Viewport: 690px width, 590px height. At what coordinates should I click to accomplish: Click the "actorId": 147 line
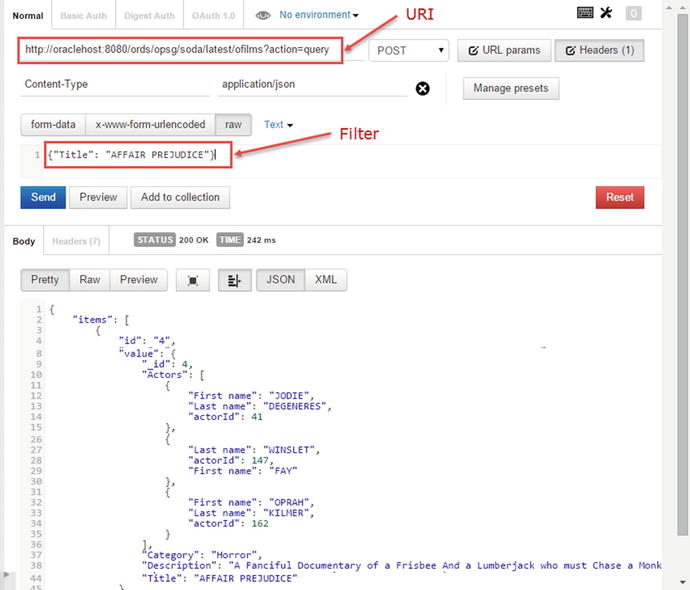click(231, 460)
